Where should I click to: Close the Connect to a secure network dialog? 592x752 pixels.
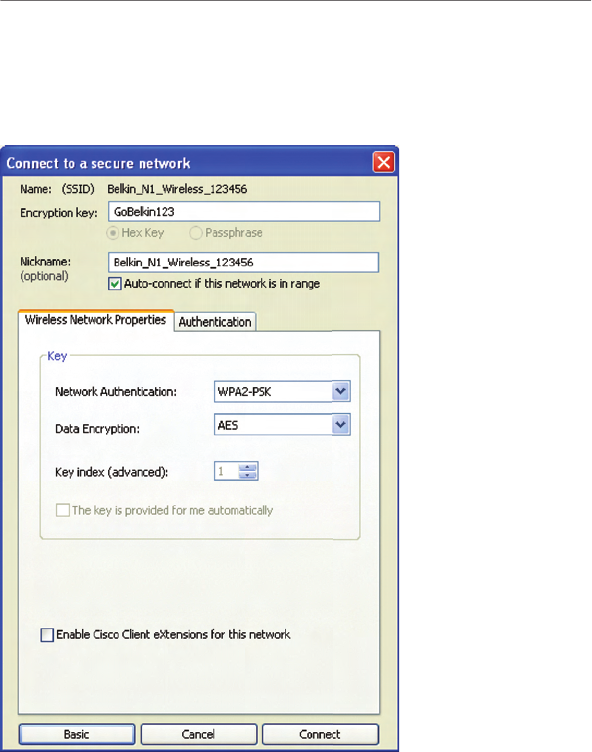point(384,162)
